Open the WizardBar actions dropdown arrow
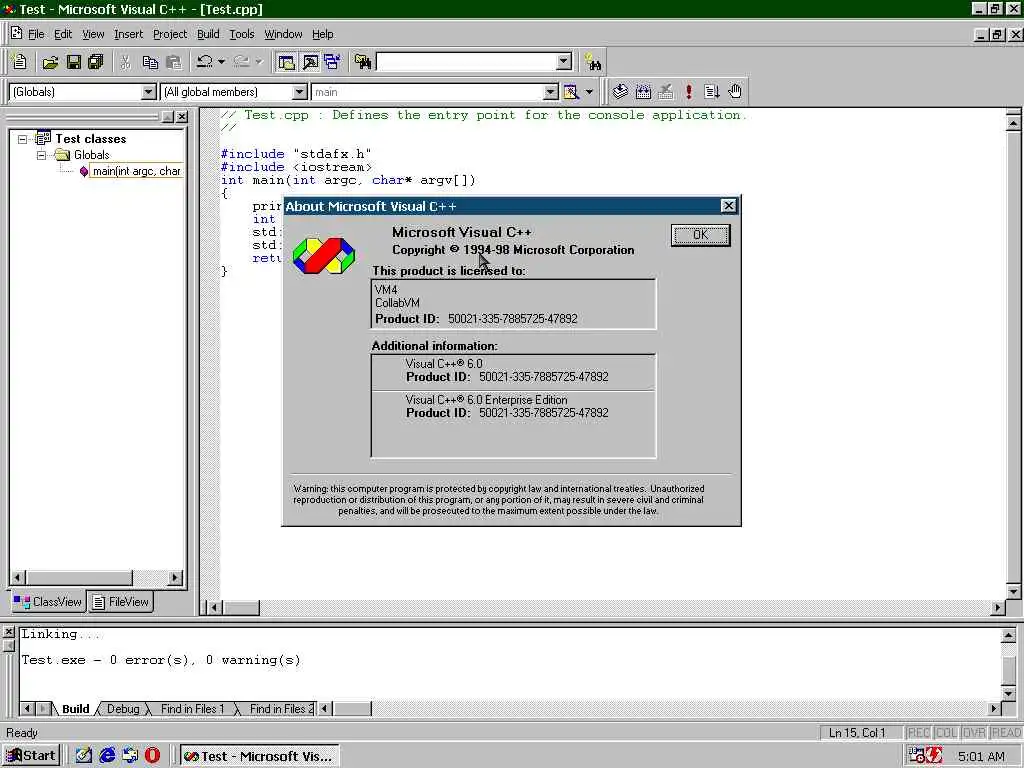The image size is (1024, 768). 589,92
